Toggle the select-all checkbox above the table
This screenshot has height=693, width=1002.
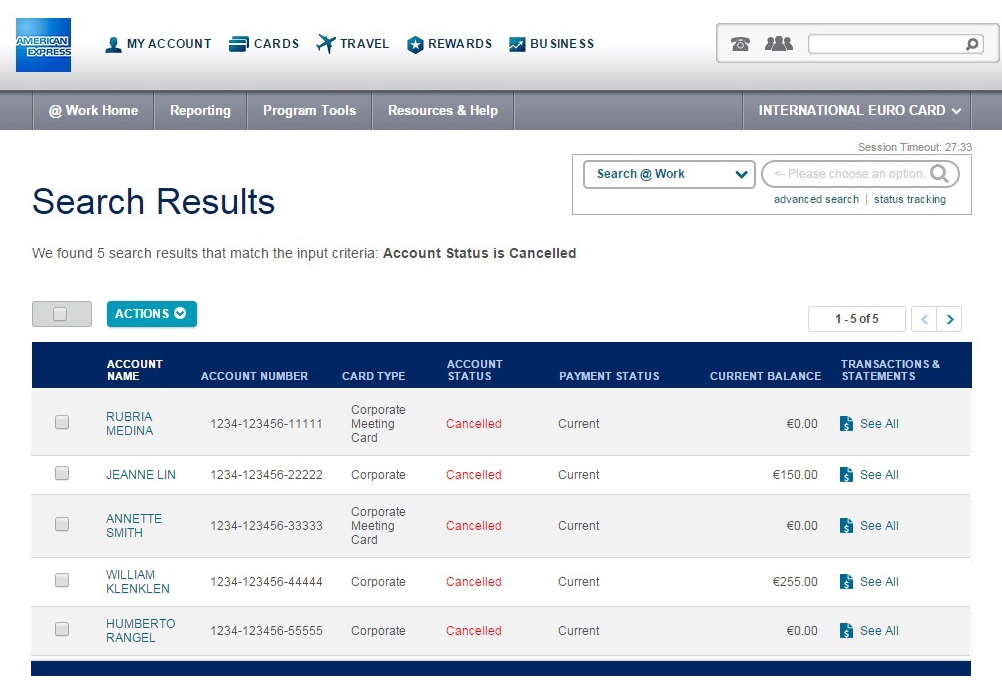pos(61,314)
